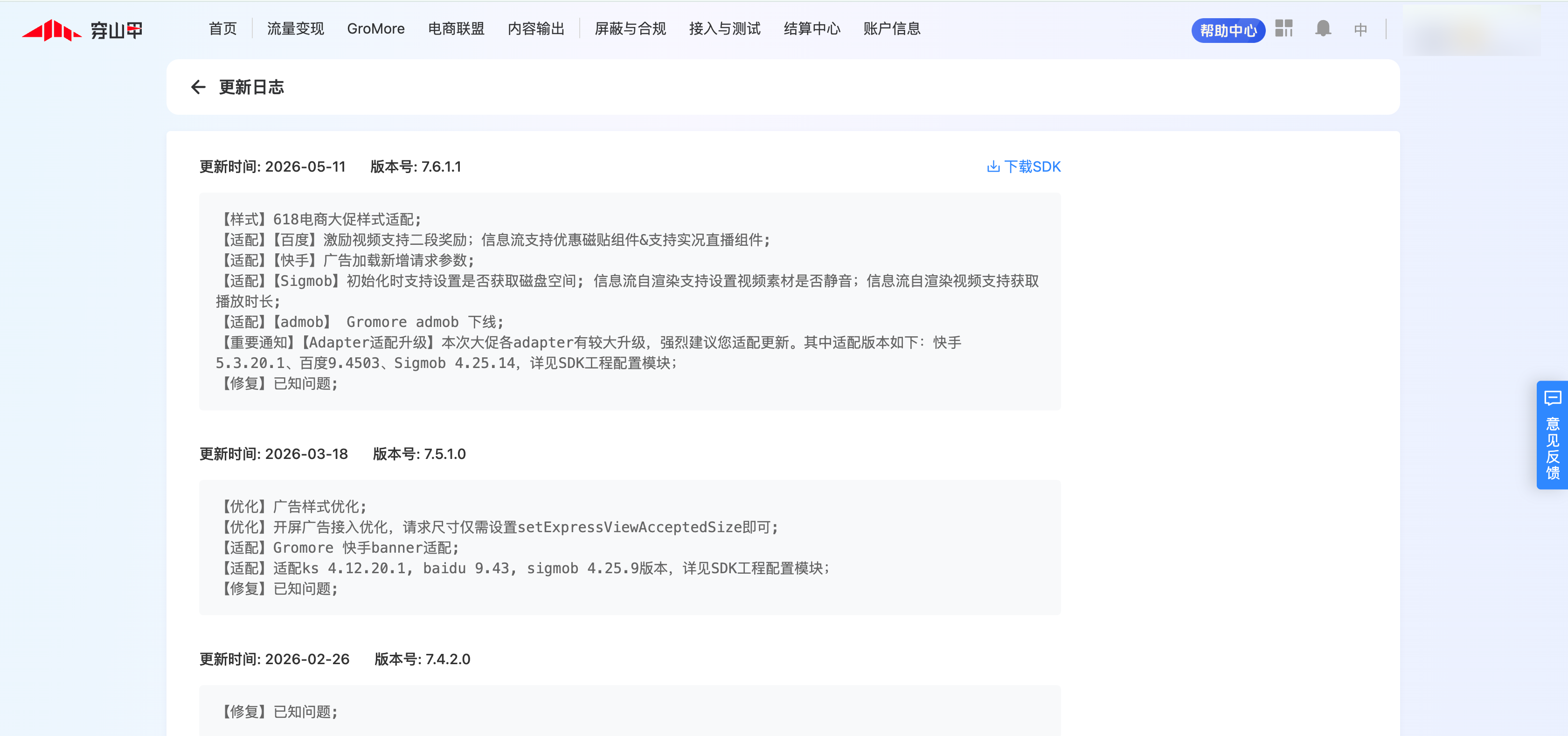Click the 帮助中心 button
This screenshot has width=1568, height=736.
click(1228, 30)
